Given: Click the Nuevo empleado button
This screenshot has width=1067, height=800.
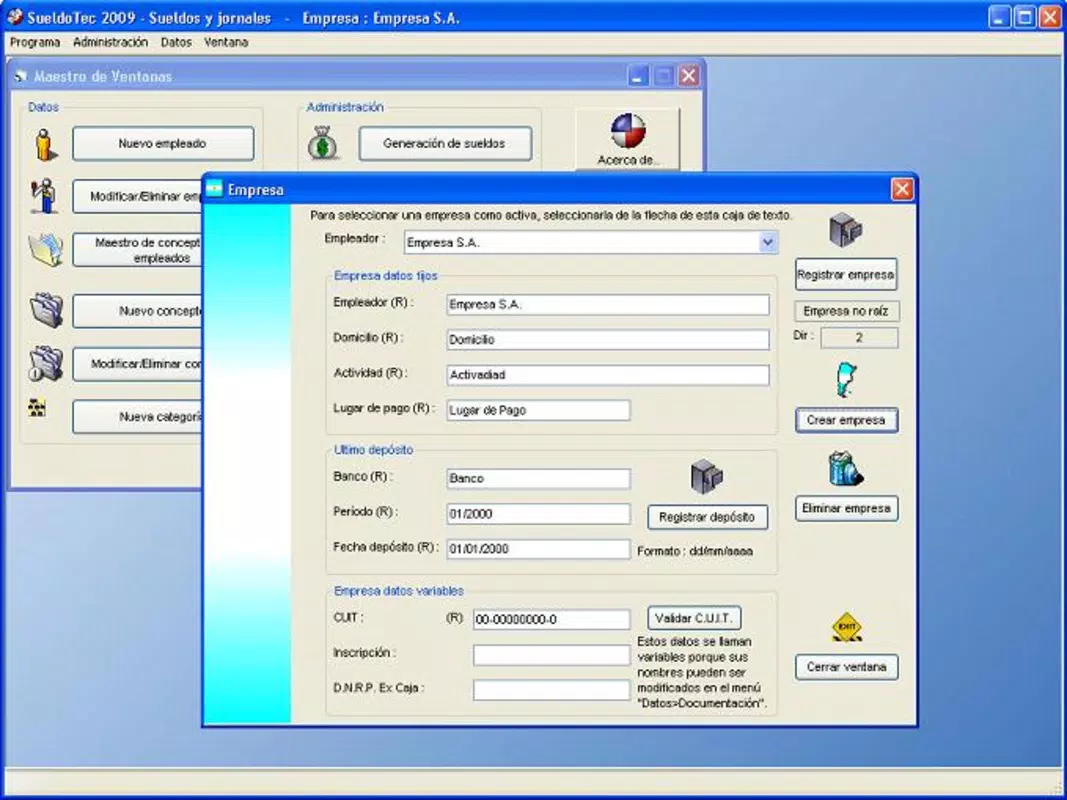Looking at the screenshot, I should (163, 144).
